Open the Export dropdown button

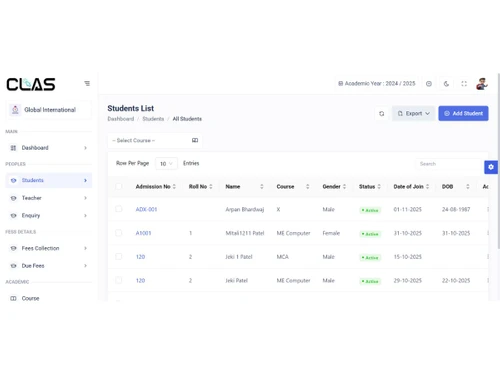413,114
